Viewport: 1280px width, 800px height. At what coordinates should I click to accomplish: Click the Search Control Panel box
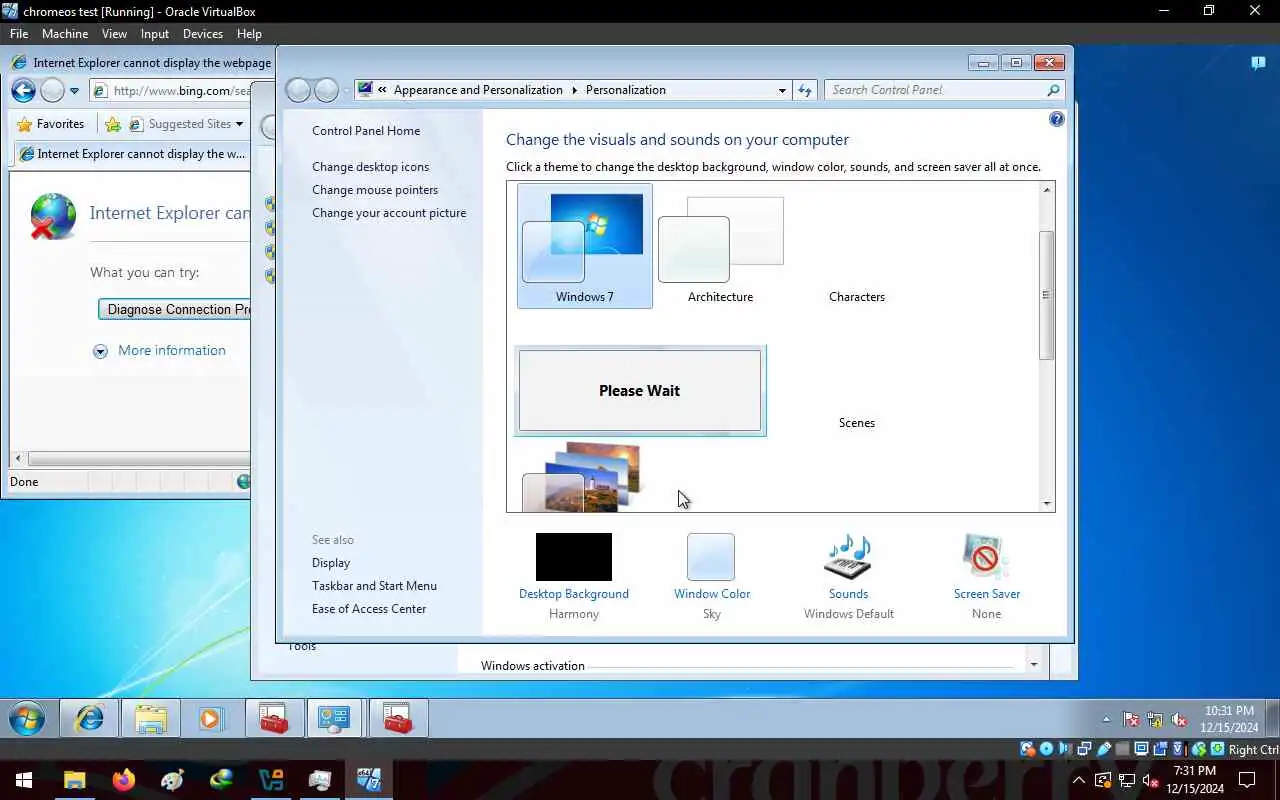coord(944,90)
